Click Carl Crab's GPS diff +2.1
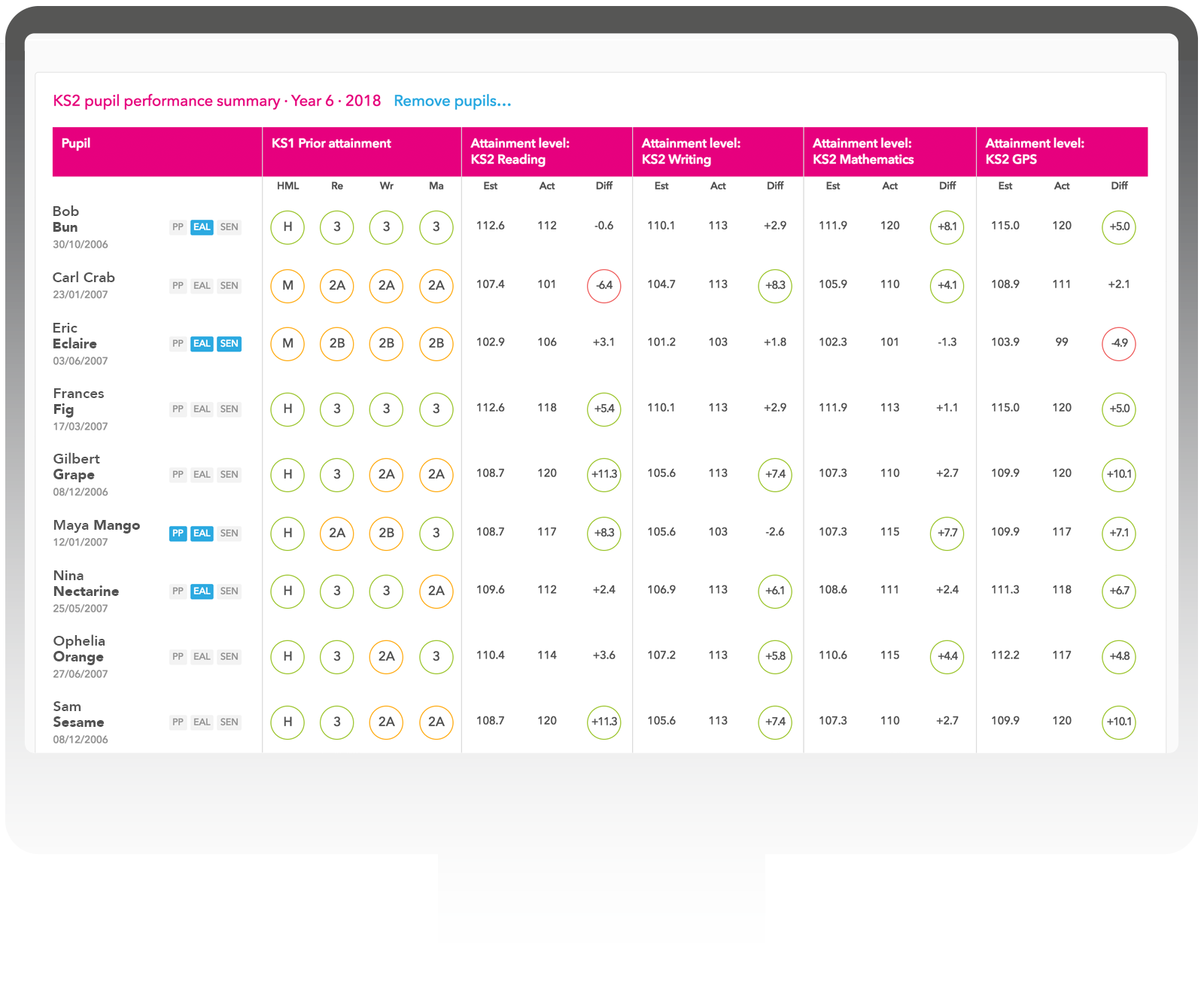Viewport: 1204px width, 991px height. [1119, 284]
